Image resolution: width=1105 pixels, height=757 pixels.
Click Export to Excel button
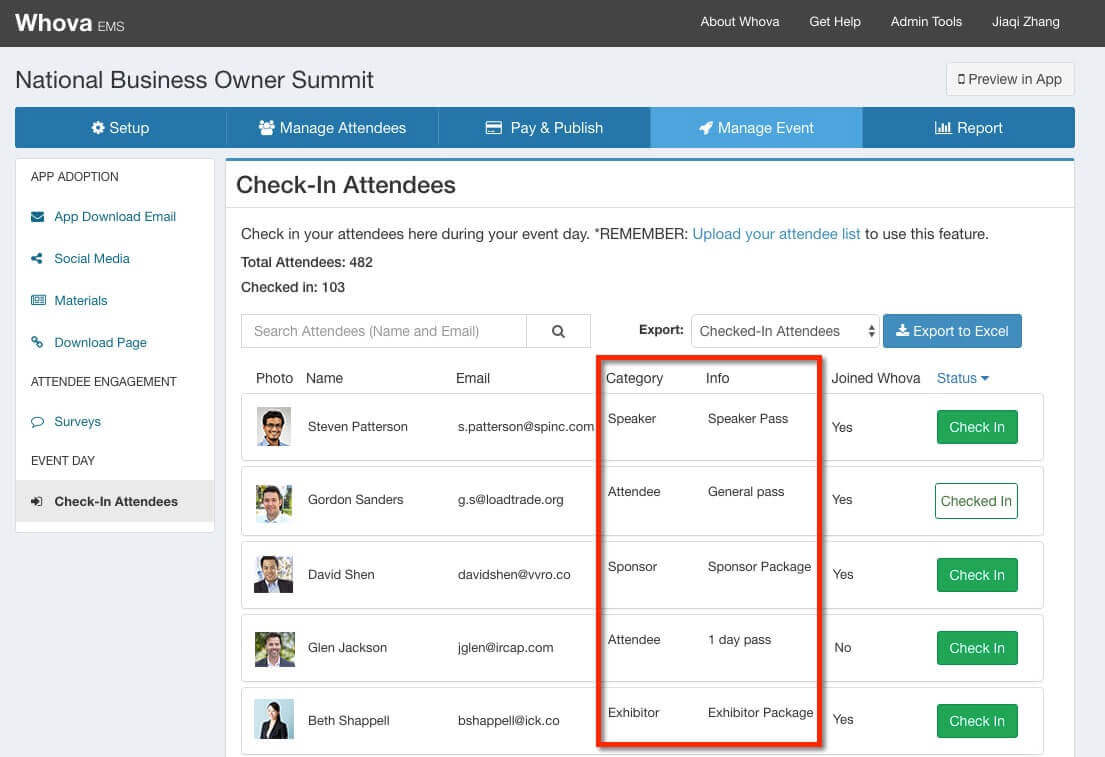click(x=952, y=331)
